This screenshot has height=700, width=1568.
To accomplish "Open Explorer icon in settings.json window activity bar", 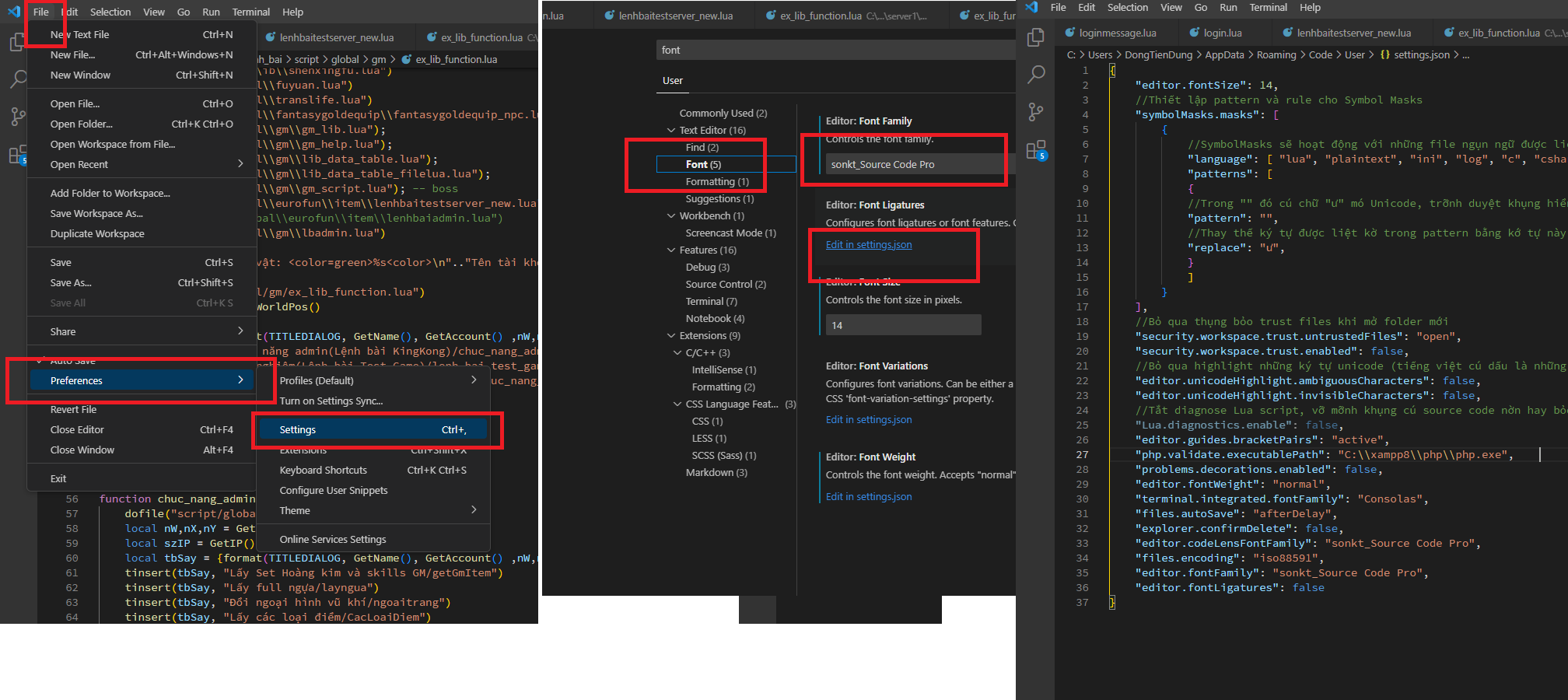I will point(1036,37).
